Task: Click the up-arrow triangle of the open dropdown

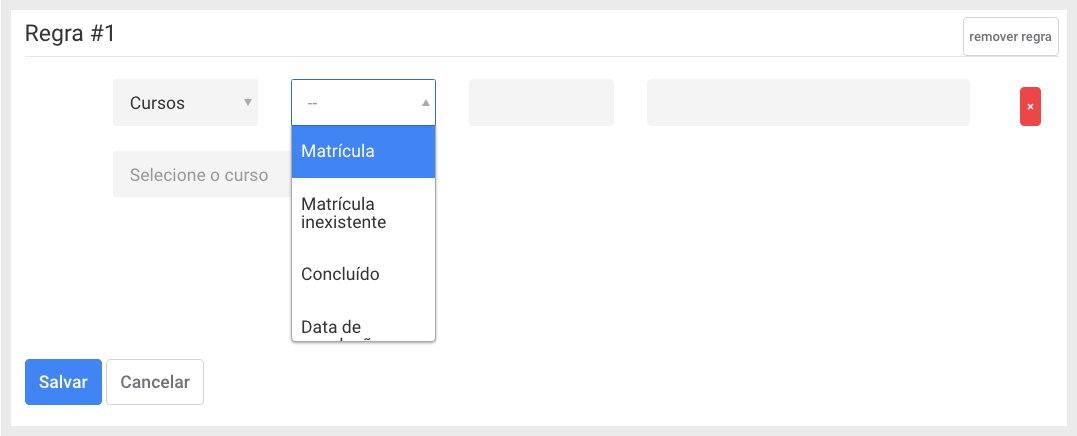Action: click(425, 103)
